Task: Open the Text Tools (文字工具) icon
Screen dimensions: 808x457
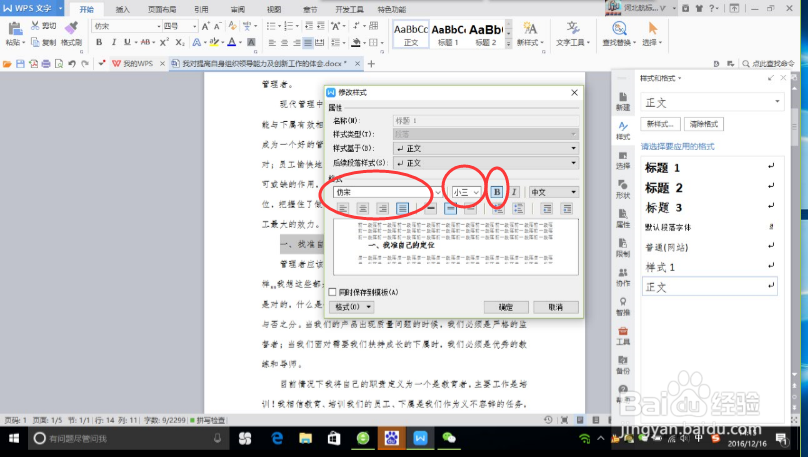Action: 573,28
